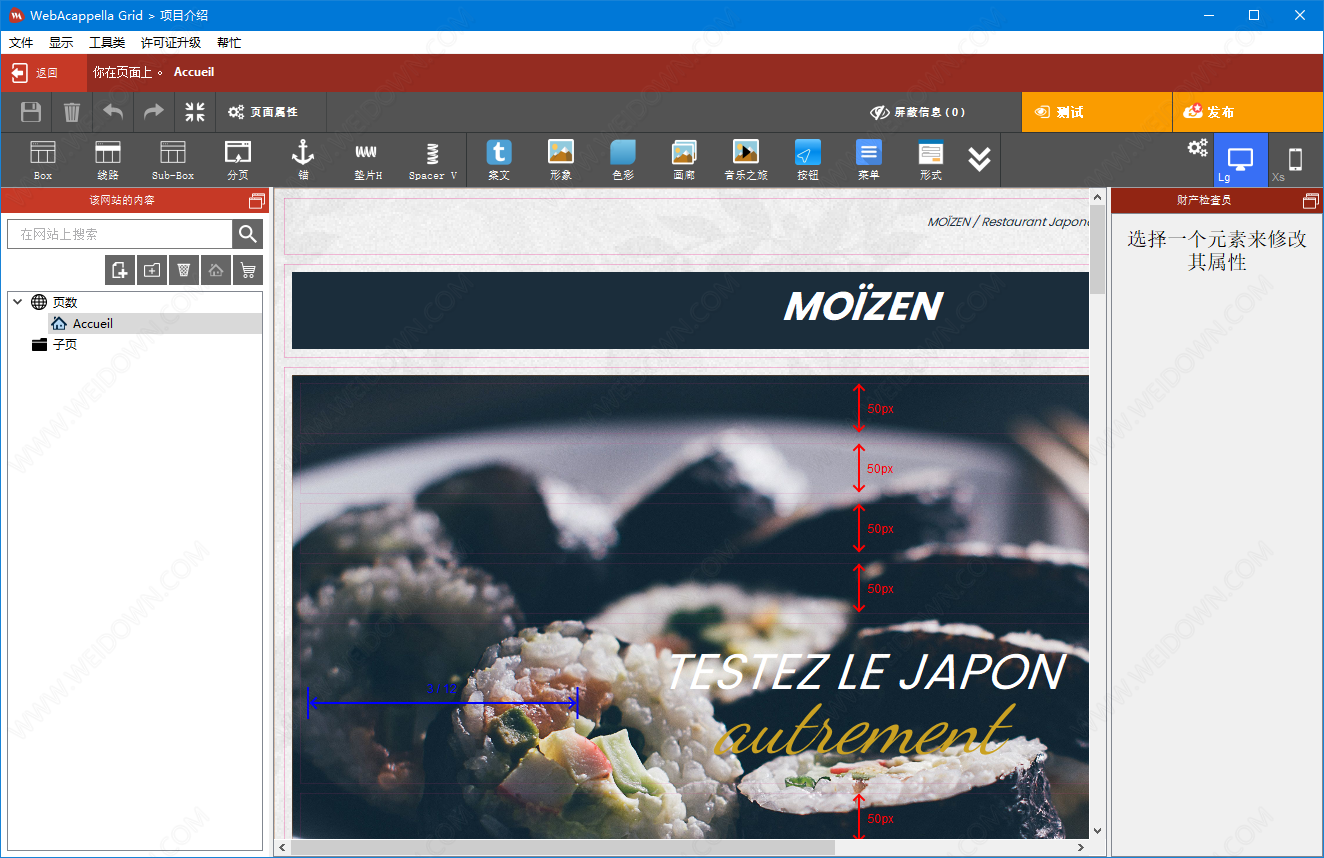Insert a color block element (色彩)
The image size is (1324, 858).
(x=623, y=160)
